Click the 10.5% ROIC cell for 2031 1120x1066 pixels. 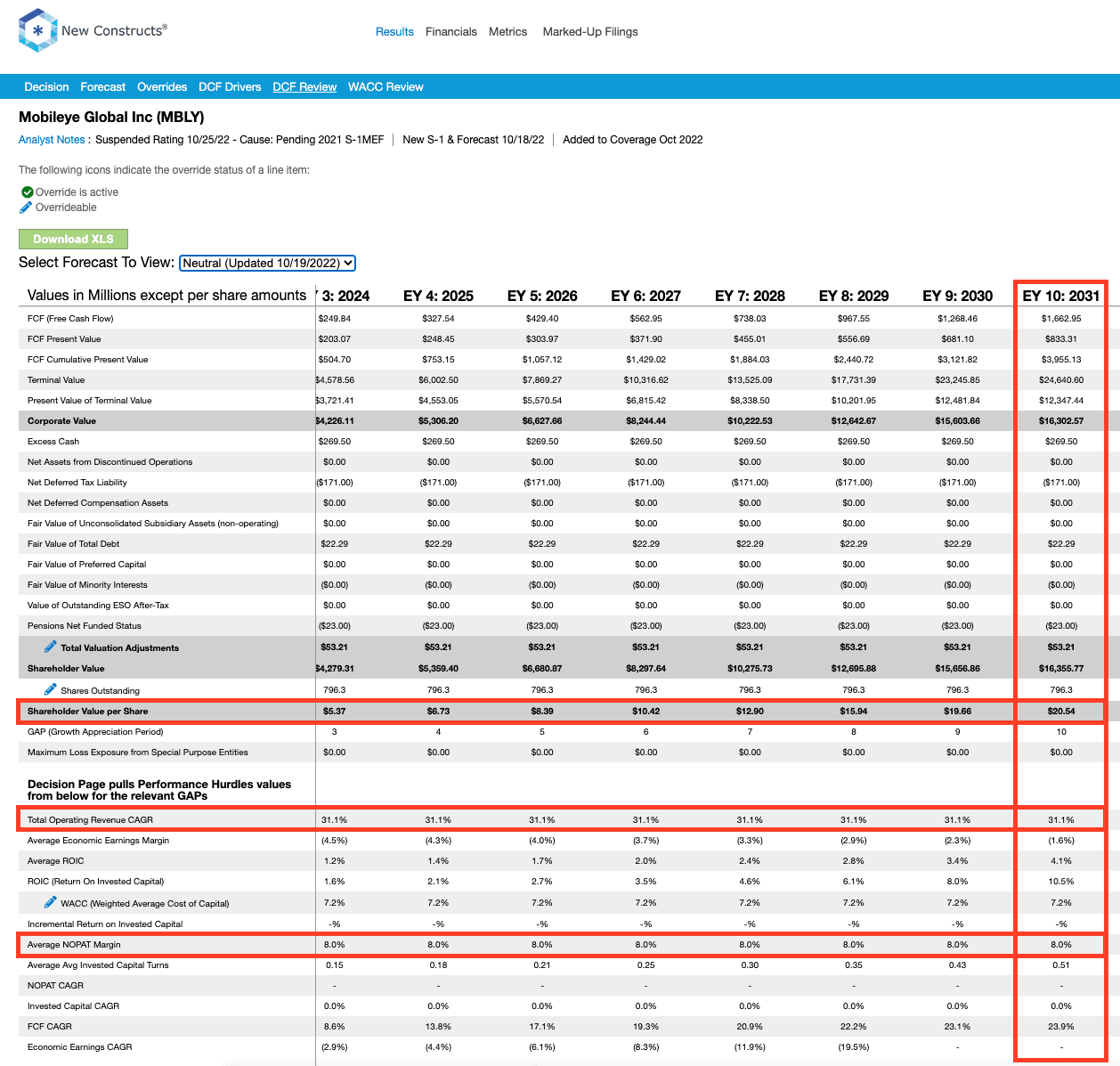click(1061, 882)
